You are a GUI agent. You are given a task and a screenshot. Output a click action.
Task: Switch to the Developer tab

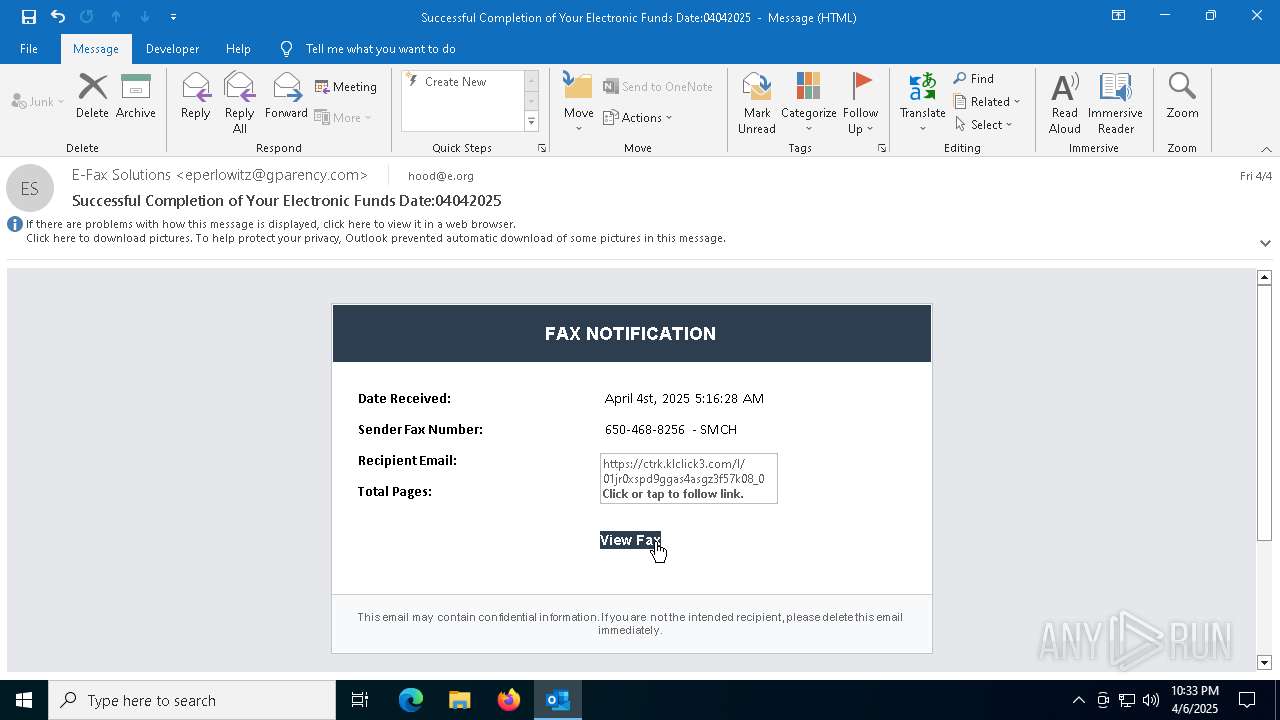(x=172, y=49)
